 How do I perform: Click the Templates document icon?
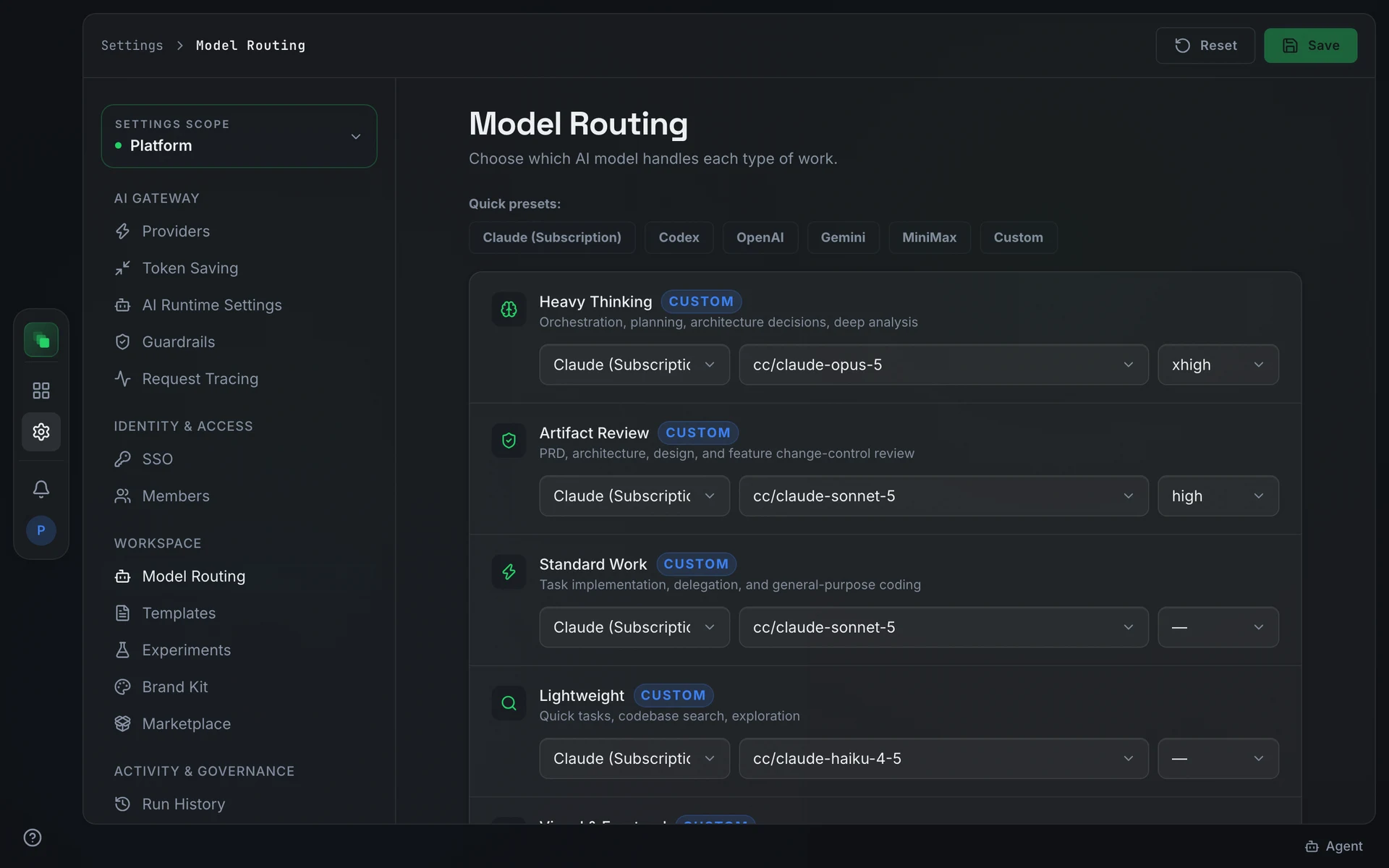point(123,613)
